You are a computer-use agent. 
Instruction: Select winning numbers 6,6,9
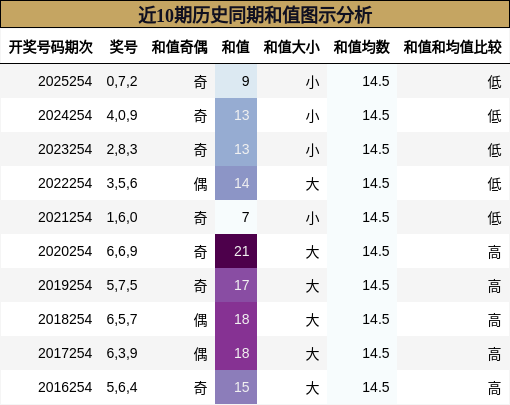pos(122,252)
